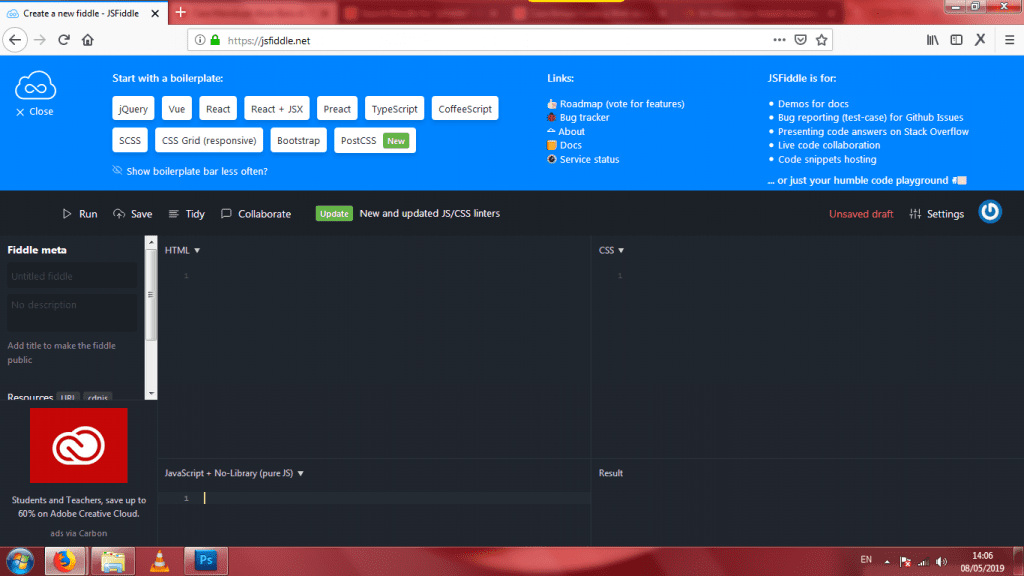Viewport: 1024px width, 576px height.
Task: Open the network signal tray icon
Action: [x=923, y=562]
